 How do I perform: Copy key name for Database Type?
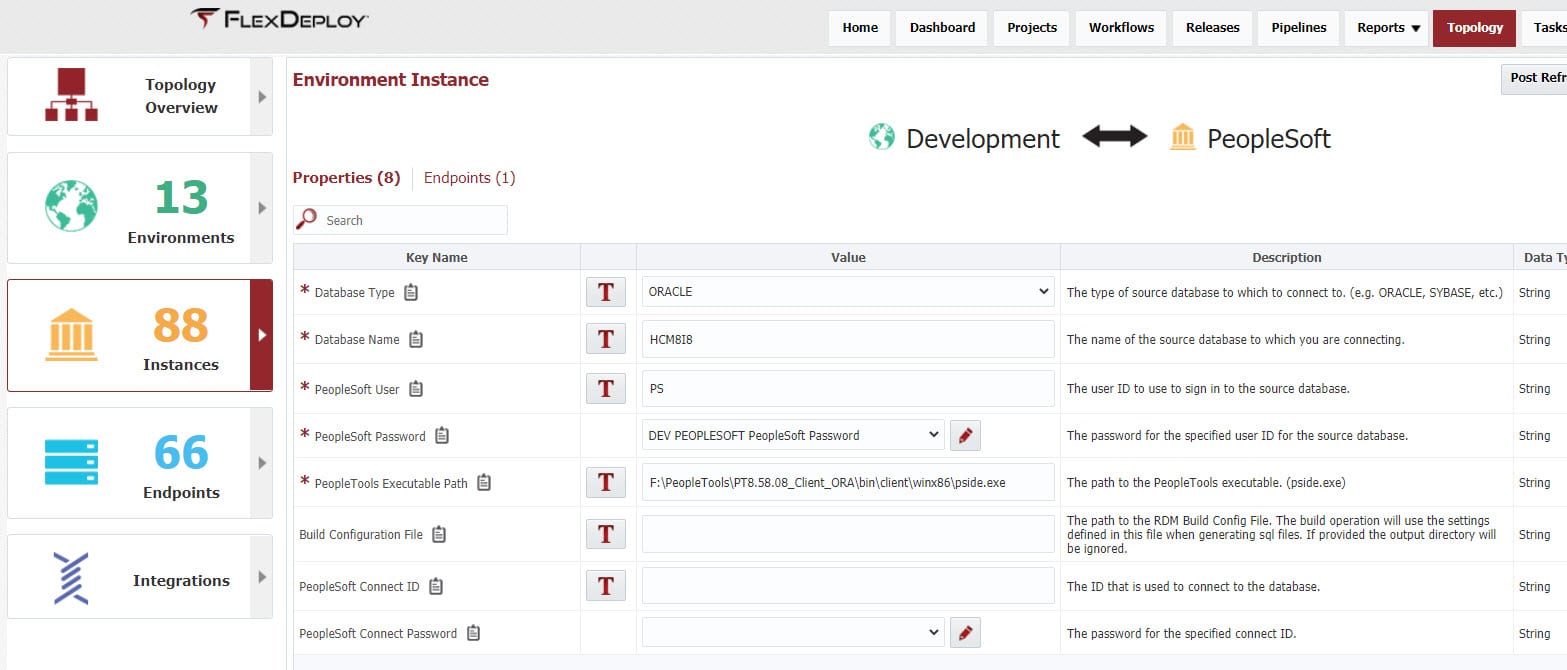[x=411, y=293]
